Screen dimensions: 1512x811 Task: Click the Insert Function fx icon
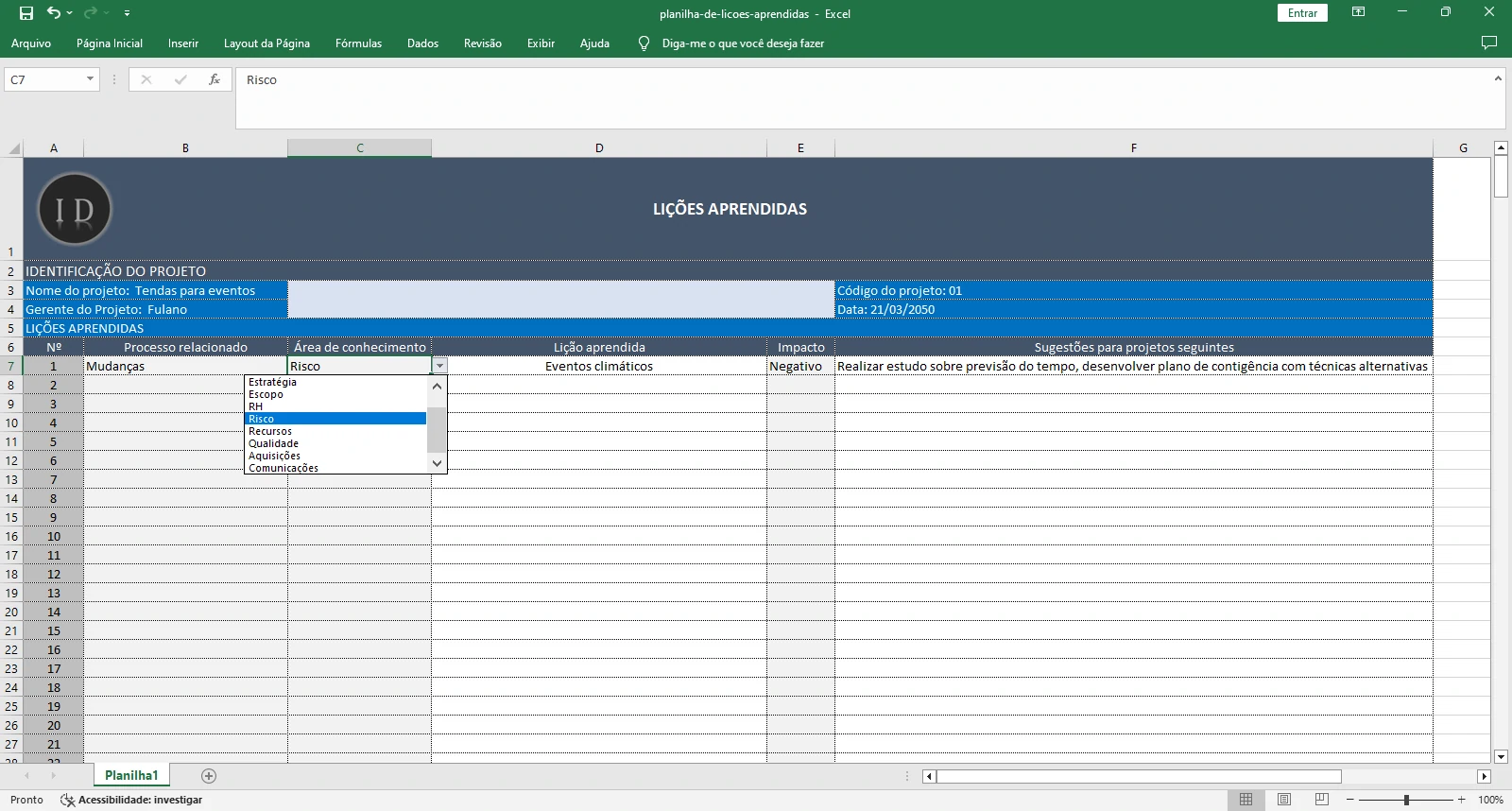pyautogui.click(x=215, y=79)
